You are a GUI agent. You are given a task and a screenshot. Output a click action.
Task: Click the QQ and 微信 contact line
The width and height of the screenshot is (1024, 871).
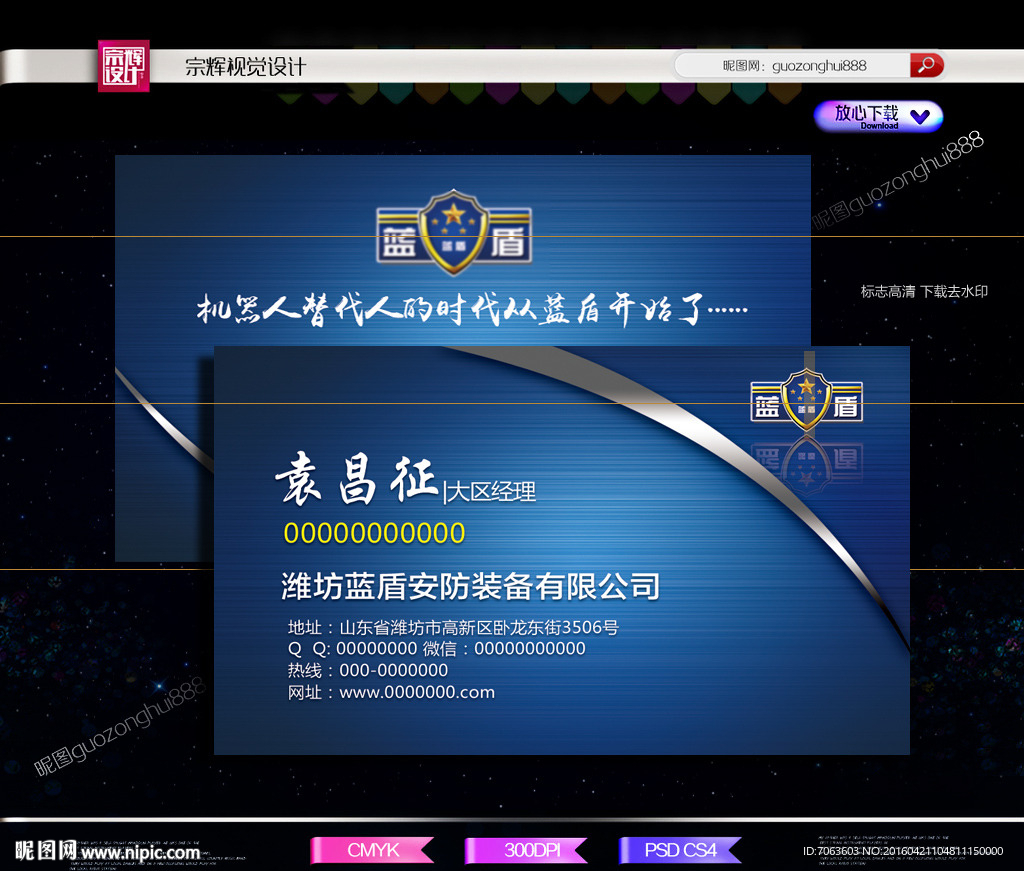(x=436, y=649)
